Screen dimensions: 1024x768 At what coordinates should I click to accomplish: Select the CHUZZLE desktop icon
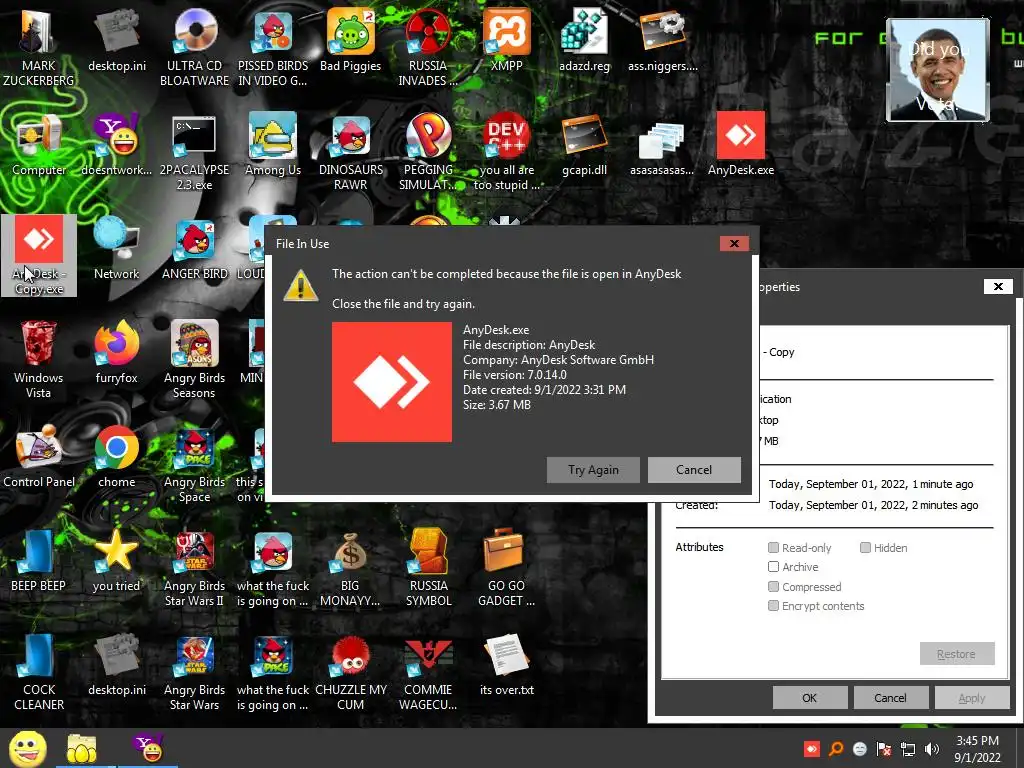pos(351,671)
